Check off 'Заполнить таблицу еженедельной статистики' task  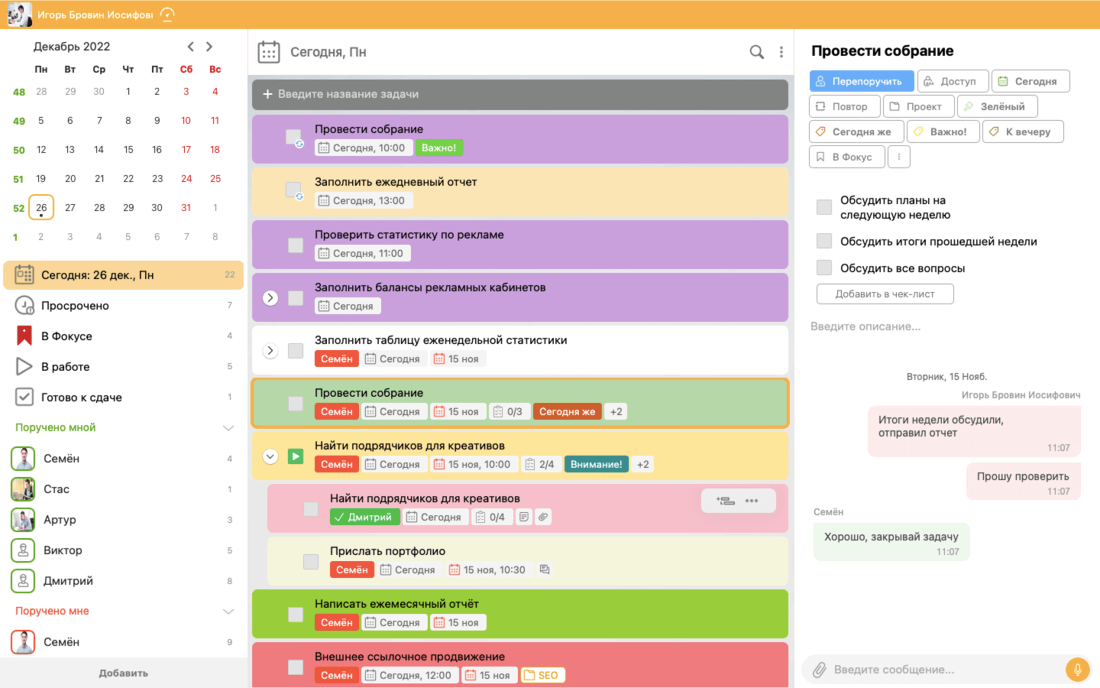pyautogui.click(x=295, y=351)
